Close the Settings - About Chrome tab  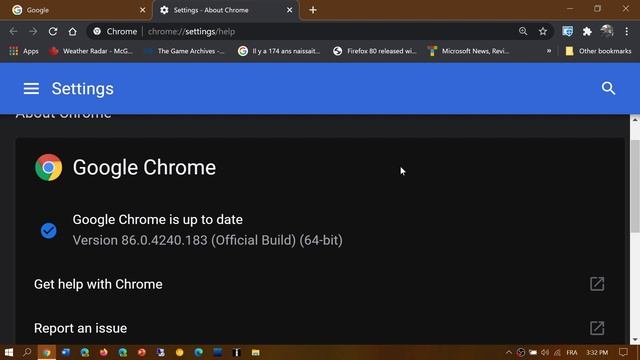click(289, 10)
